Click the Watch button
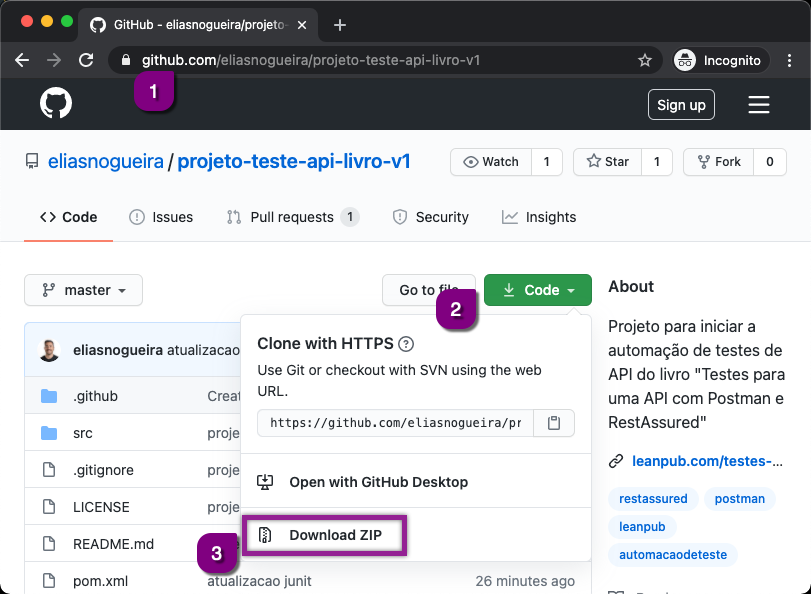 click(x=491, y=162)
